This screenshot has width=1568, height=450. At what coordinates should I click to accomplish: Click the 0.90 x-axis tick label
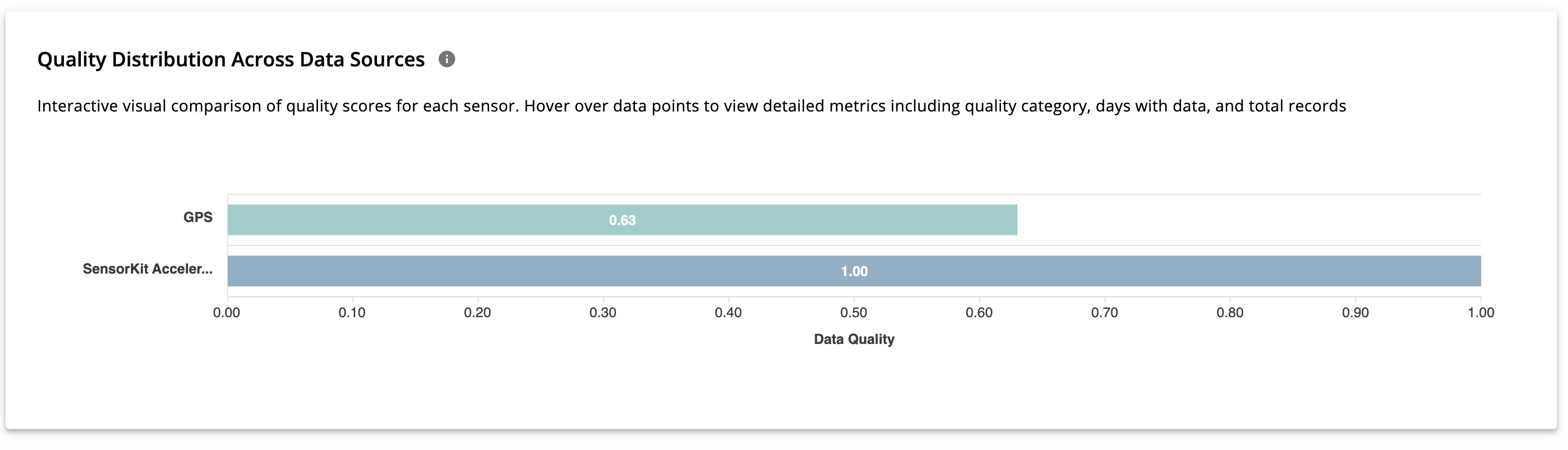[1355, 313]
